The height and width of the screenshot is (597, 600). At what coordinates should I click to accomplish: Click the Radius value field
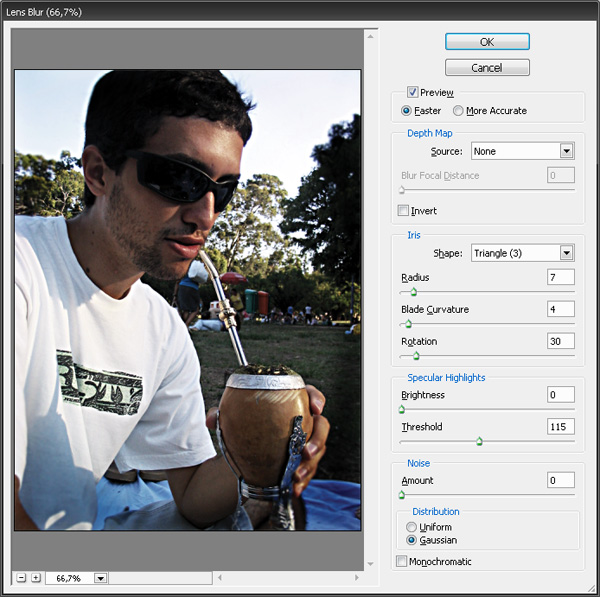[x=561, y=277]
